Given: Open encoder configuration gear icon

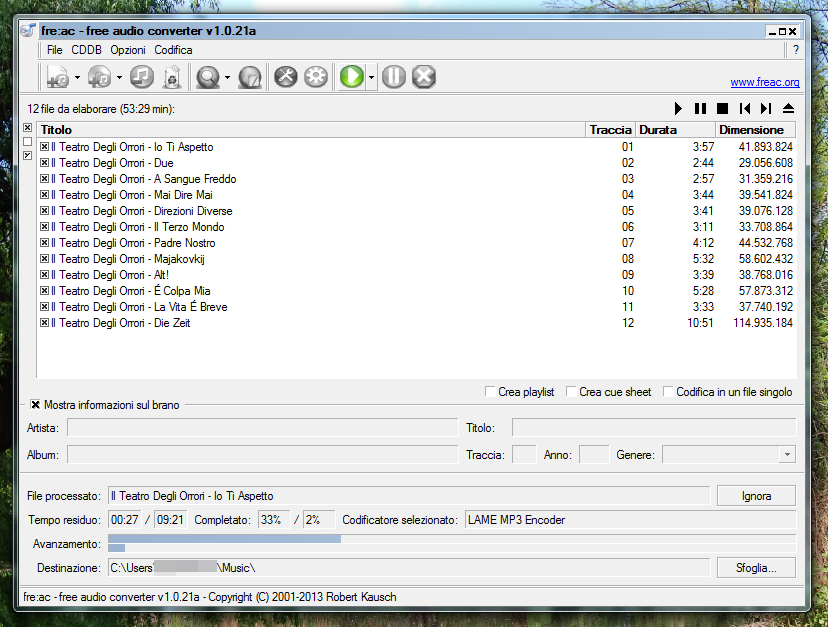Looking at the screenshot, I should pyautogui.click(x=316, y=77).
